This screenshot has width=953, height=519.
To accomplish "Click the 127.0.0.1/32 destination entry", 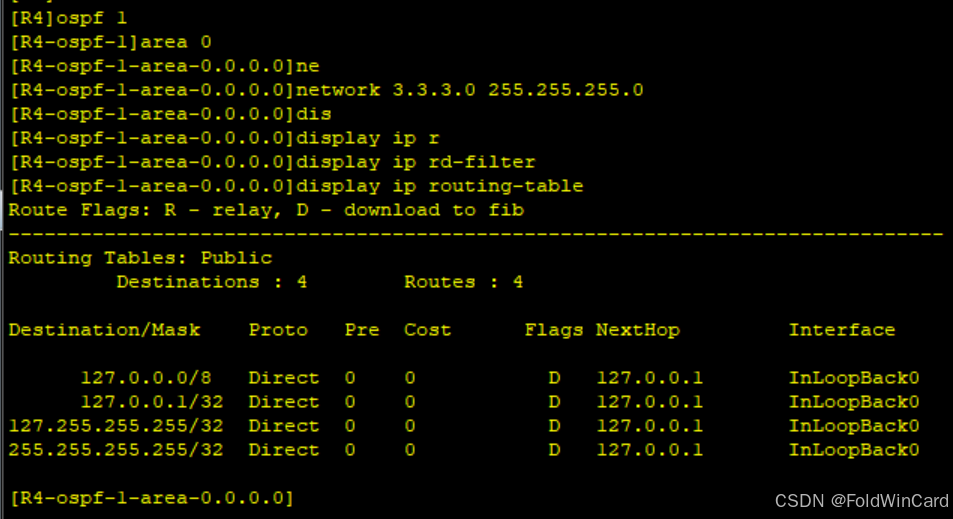I will pos(152,402).
